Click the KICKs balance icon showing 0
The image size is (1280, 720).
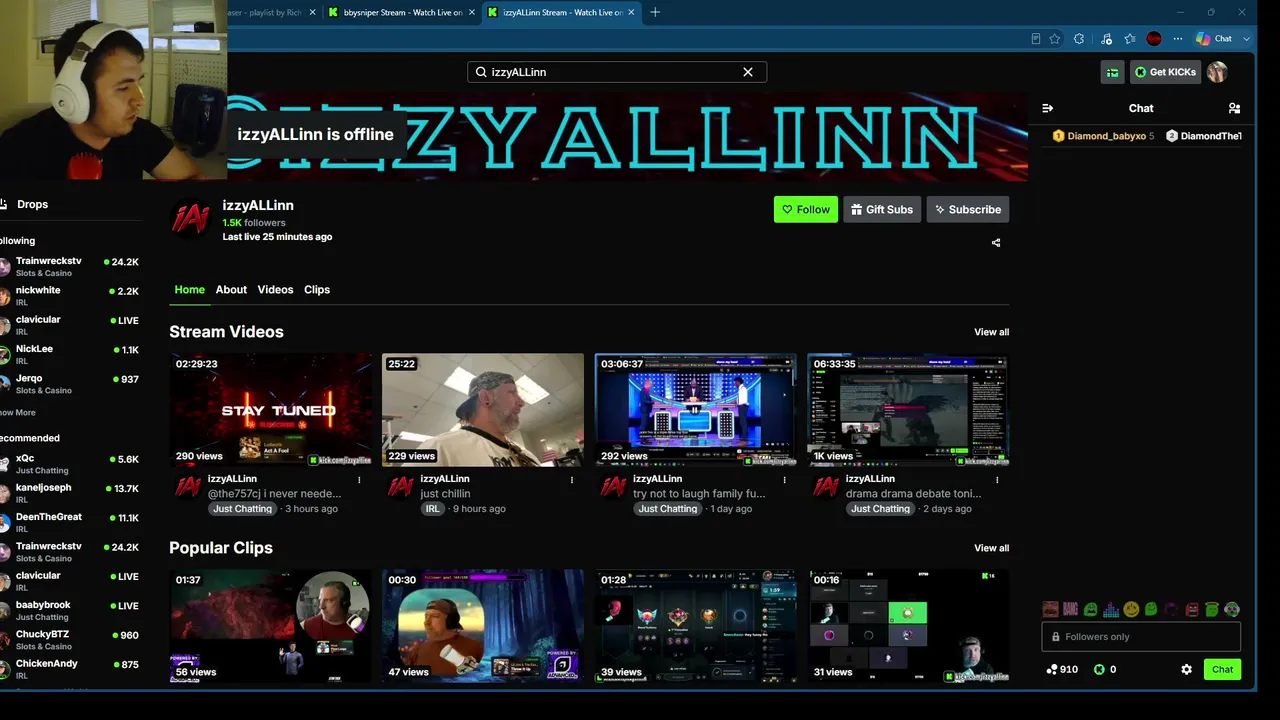[x=1099, y=669]
